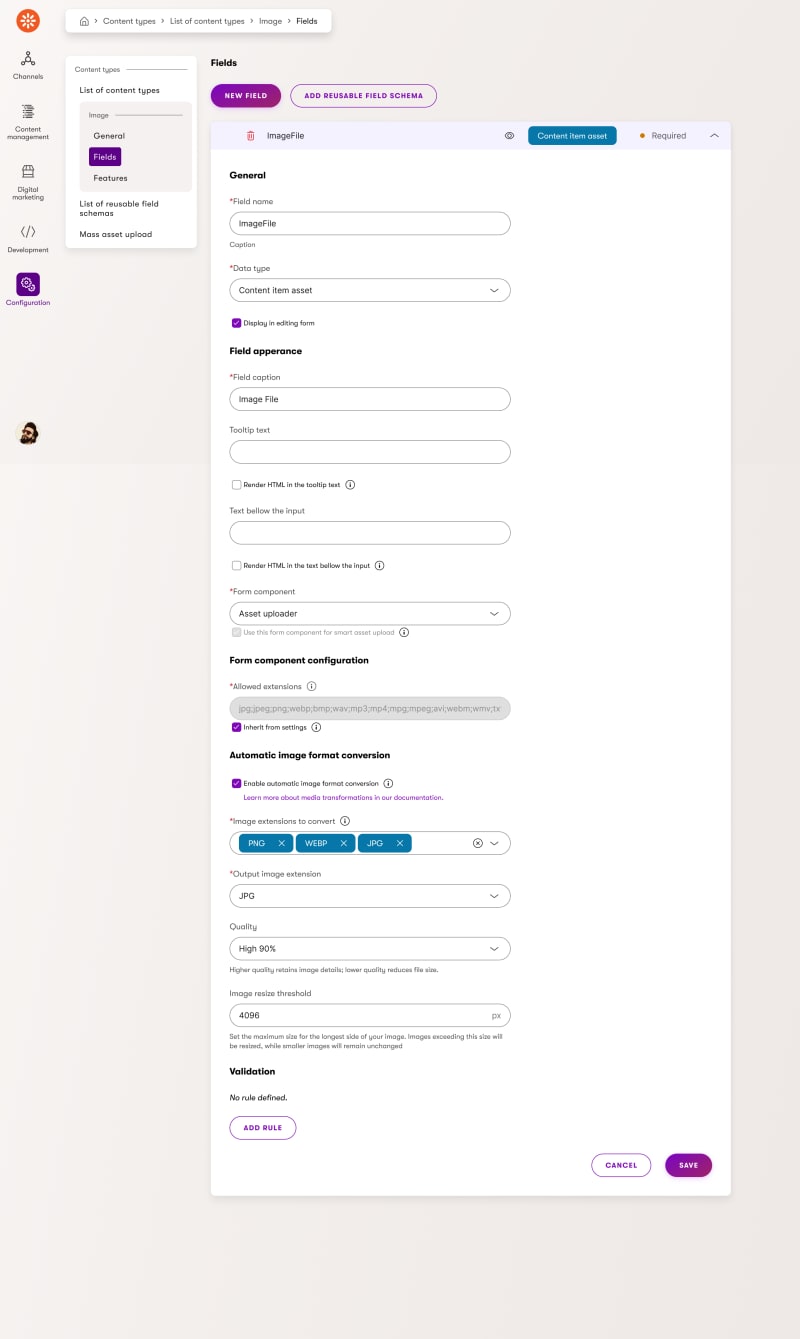Click the Kentico logo icon
Screen dimensions: 800x1339
[x=28, y=20]
